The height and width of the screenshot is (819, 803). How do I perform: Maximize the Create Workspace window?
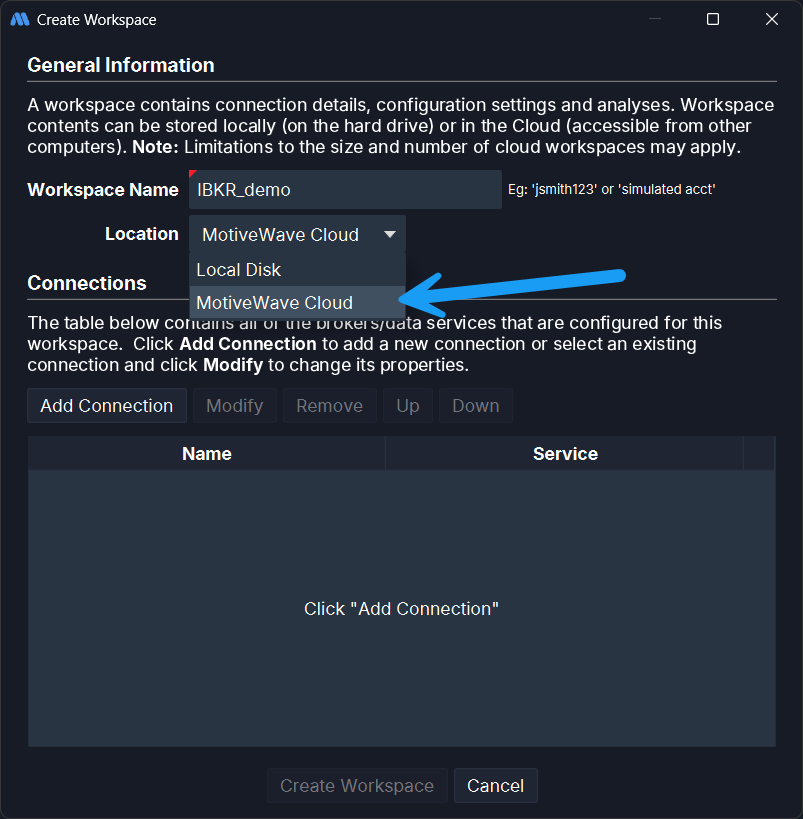coord(713,19)
